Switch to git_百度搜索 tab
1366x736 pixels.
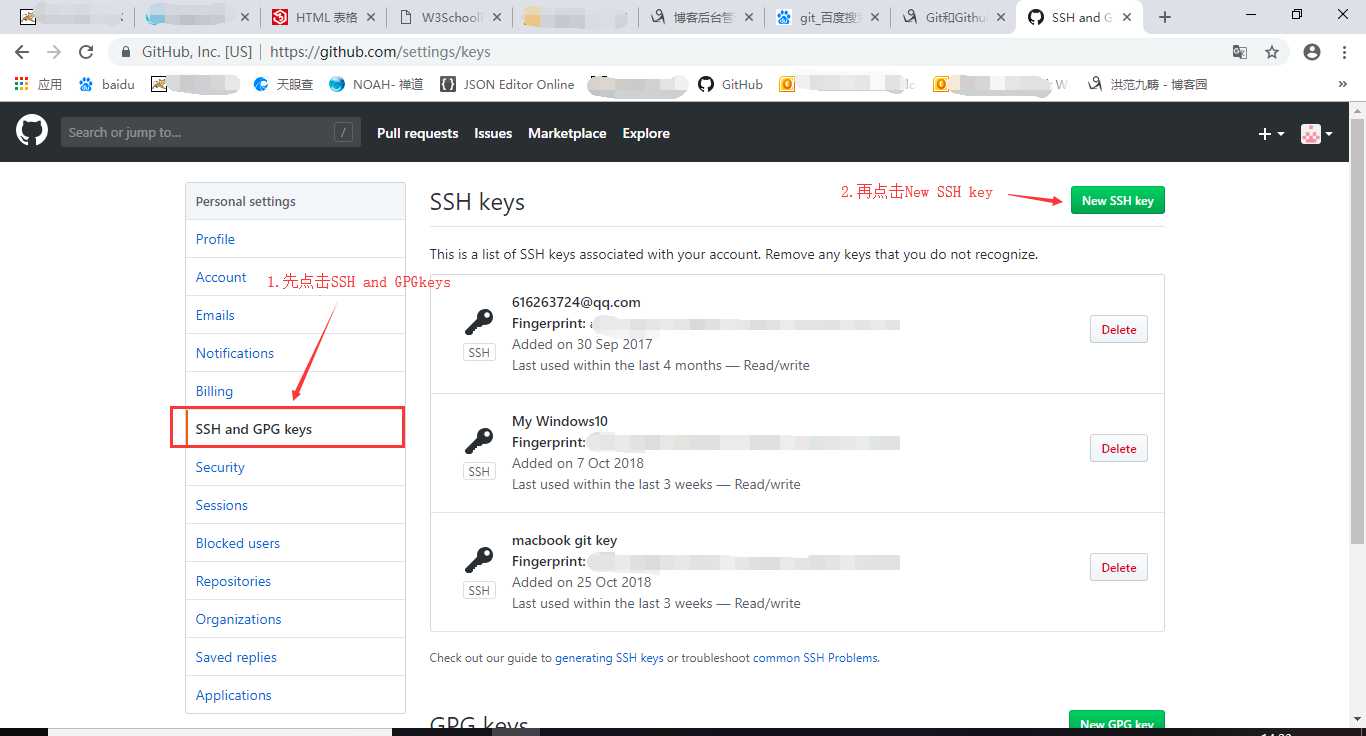(x=826, y=17)
